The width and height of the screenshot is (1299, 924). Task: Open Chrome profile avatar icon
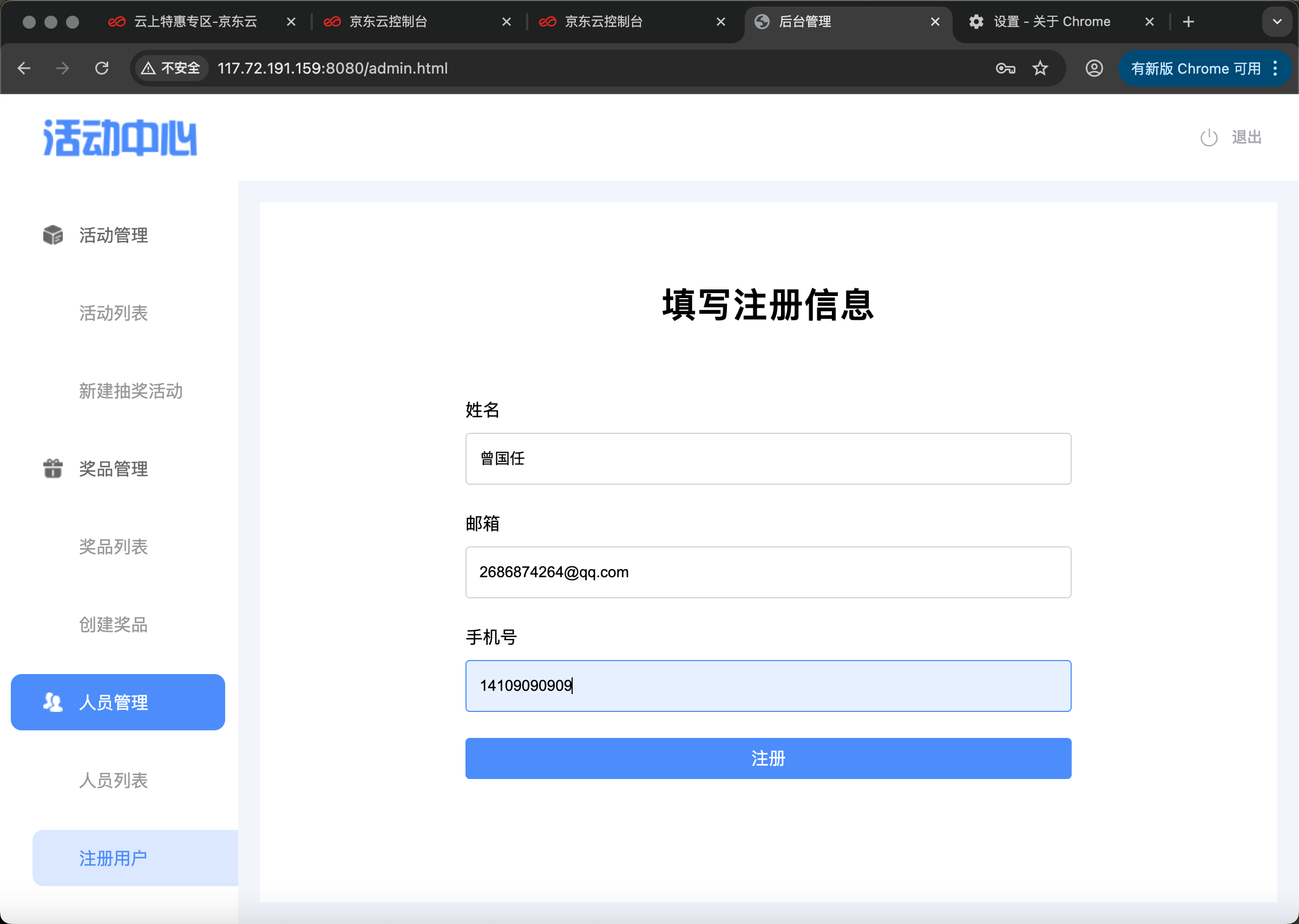coord(1093,68)
